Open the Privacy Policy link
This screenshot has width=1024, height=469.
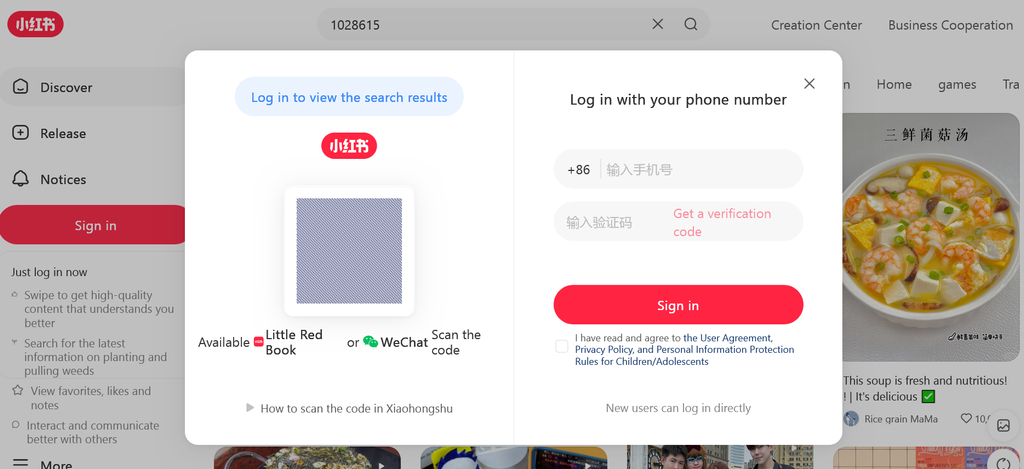(x=603, y=350)
